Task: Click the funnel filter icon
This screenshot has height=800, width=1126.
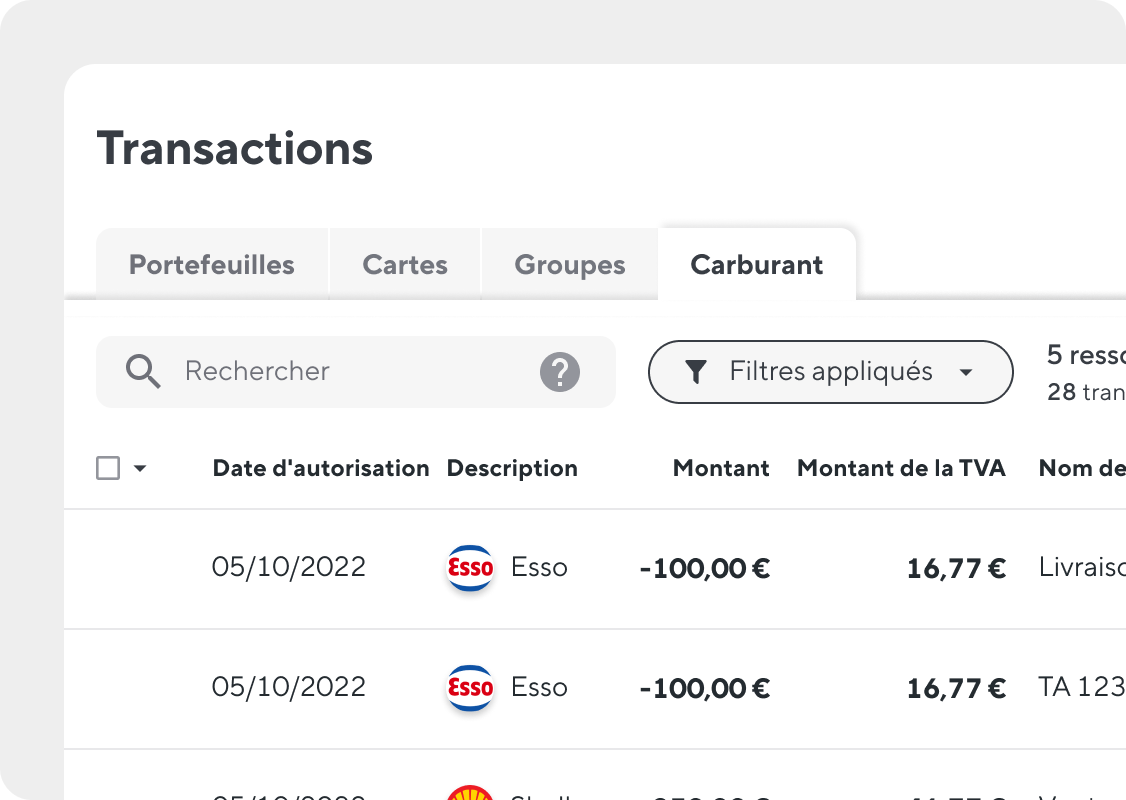Action: click(x=696, y=372)
